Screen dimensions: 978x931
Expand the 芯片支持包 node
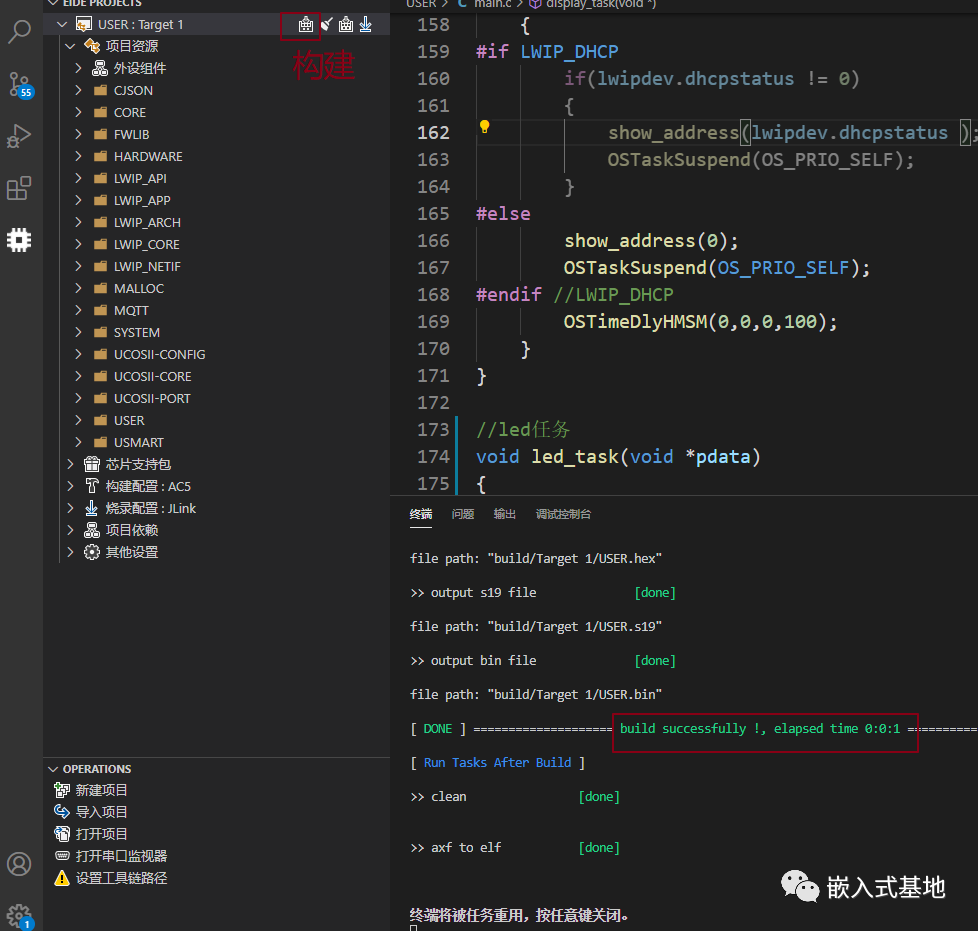(70, 464)
